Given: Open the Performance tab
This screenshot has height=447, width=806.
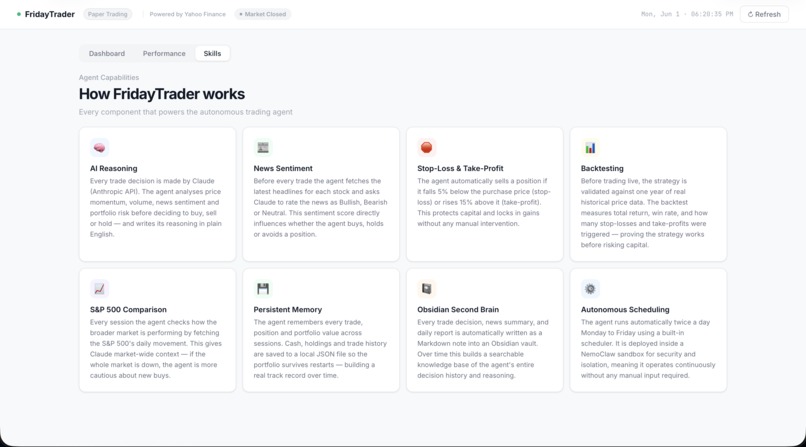Looking at the screenshot, I should (164, 53).
